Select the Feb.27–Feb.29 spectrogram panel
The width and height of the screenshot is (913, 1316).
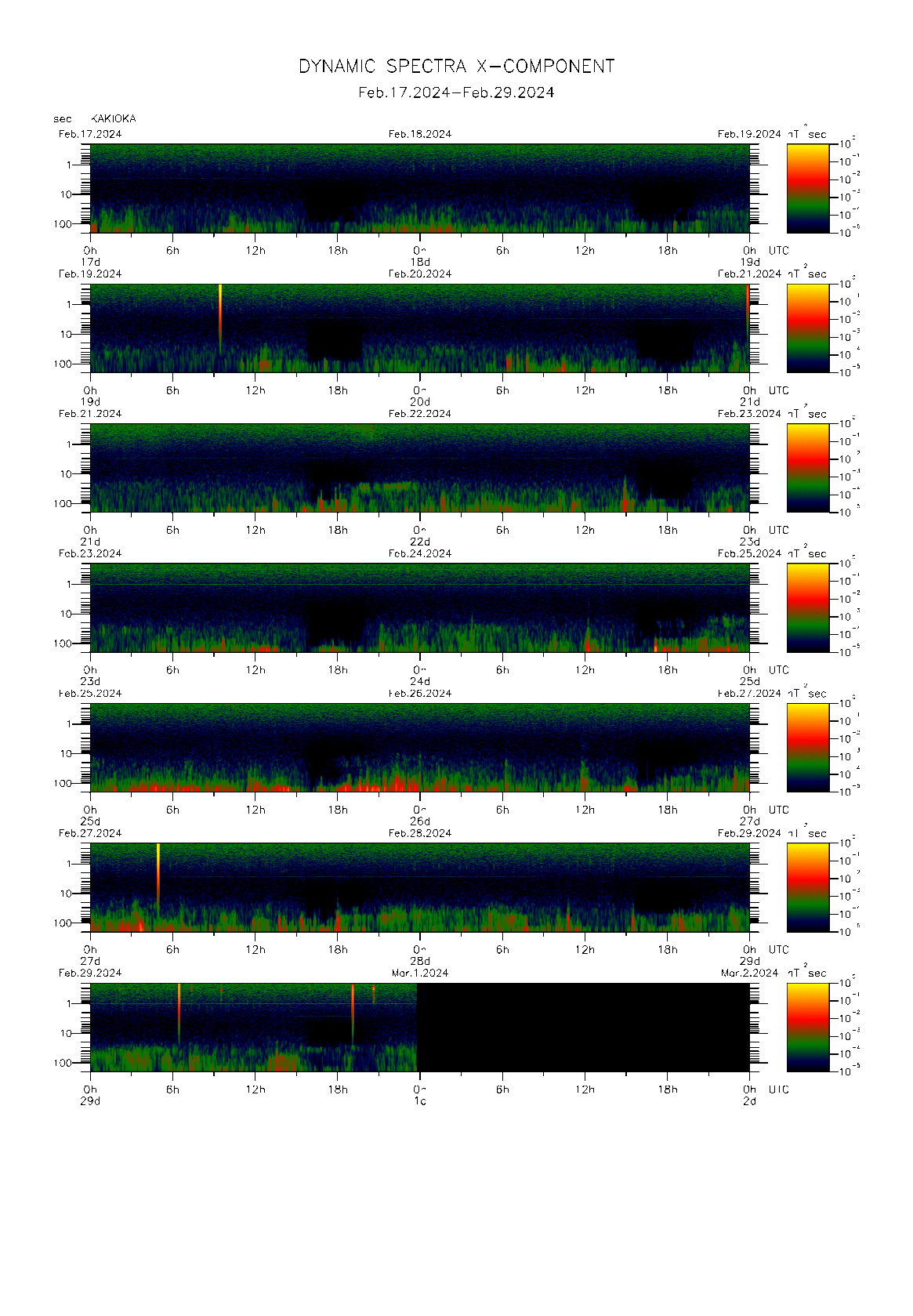[x=420, y=887]
